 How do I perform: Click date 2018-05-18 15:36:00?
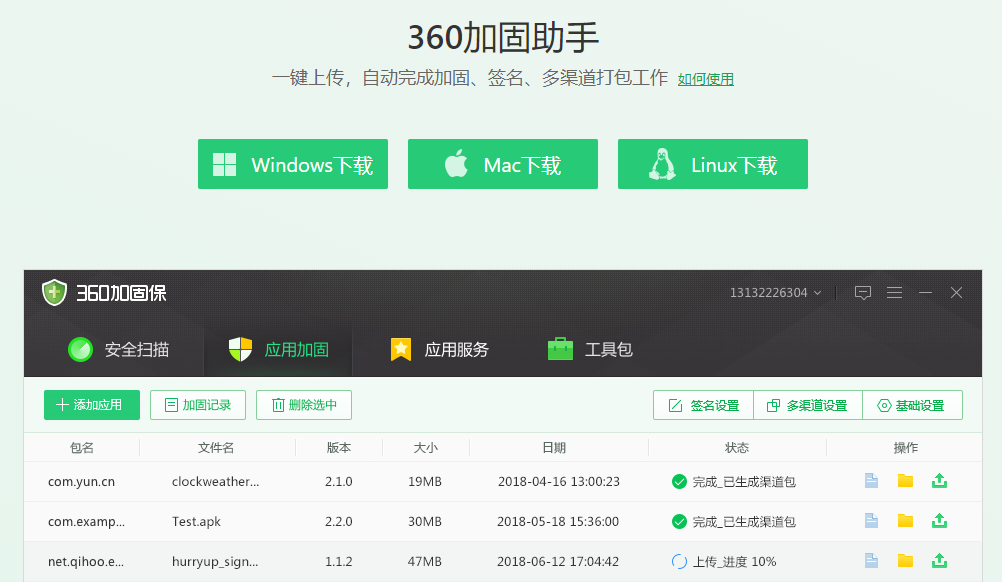click(558, 521)
